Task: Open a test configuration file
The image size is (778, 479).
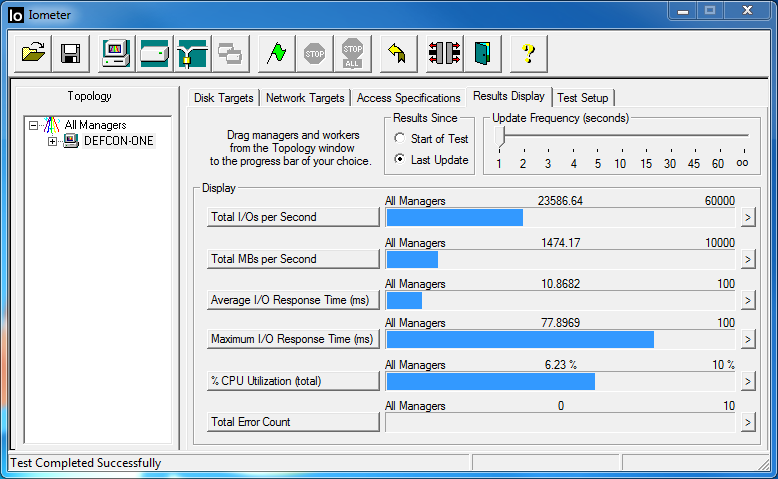Action: tap(34, 54)
